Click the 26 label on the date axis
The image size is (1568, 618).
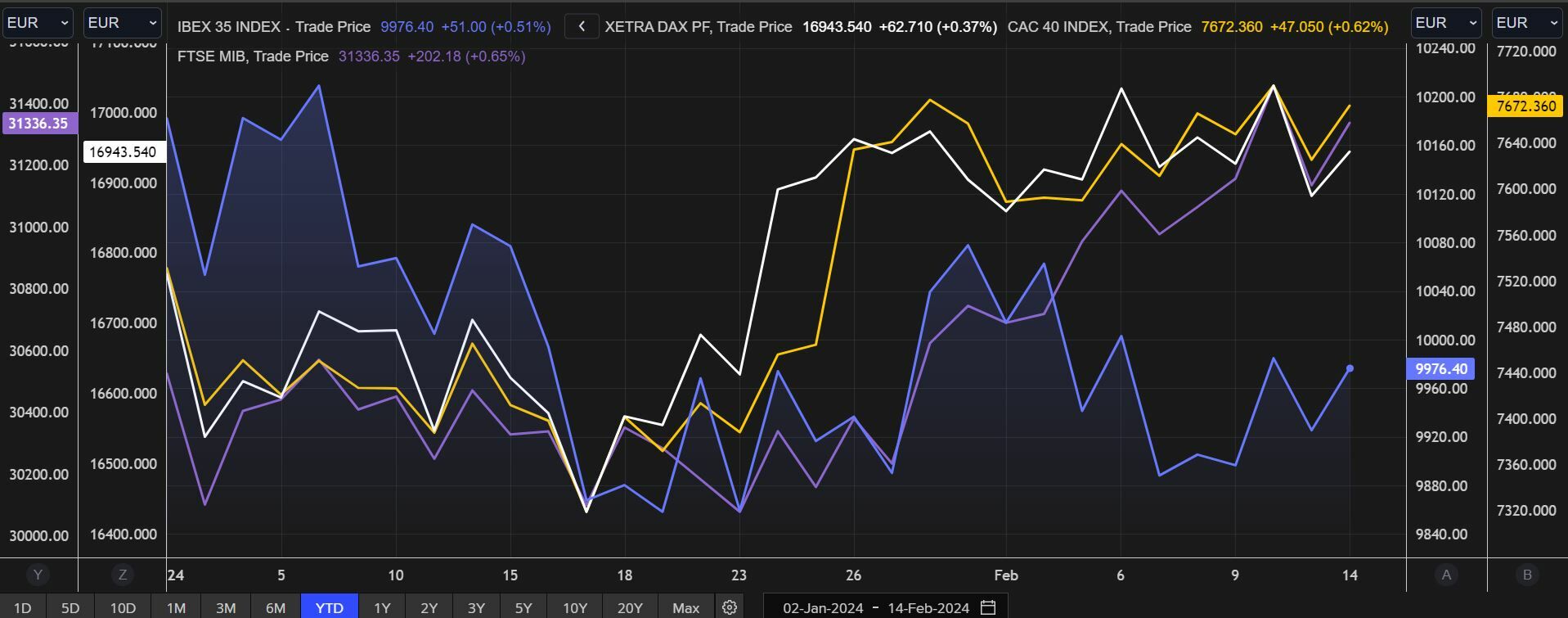click(853, 575)
